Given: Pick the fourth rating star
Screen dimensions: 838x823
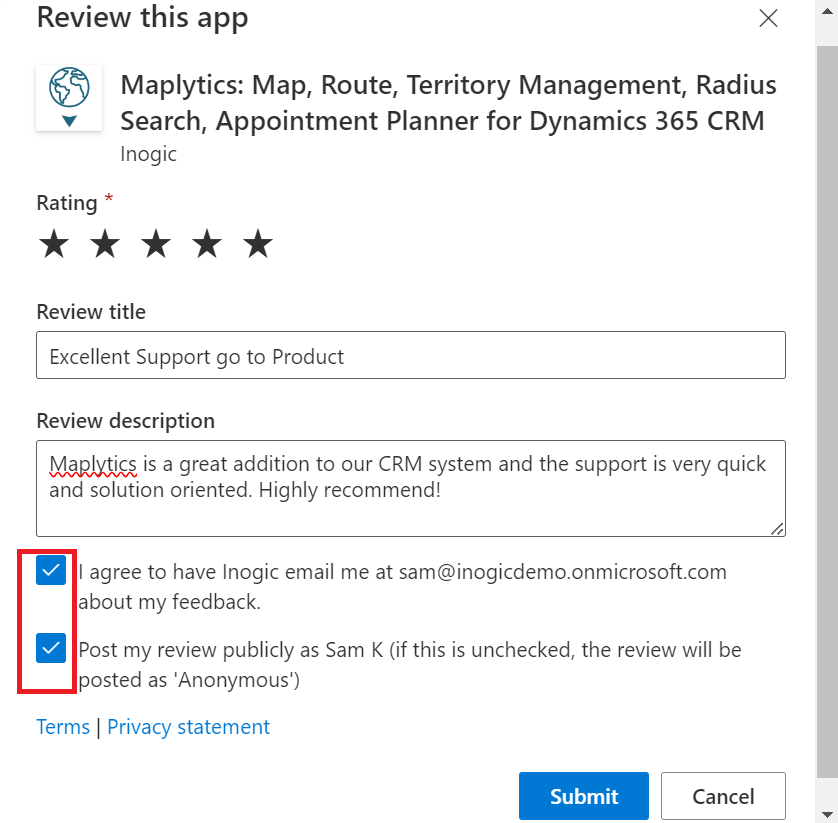Looking at the screenshot, I should 207,244.
